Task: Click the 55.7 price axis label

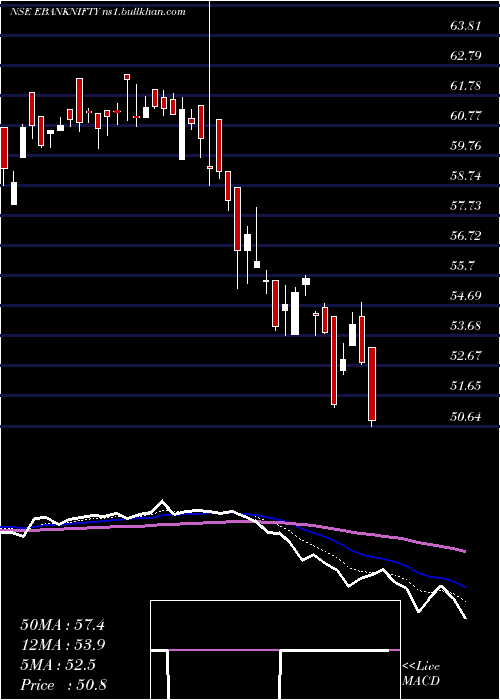Action: pos(462,266)
